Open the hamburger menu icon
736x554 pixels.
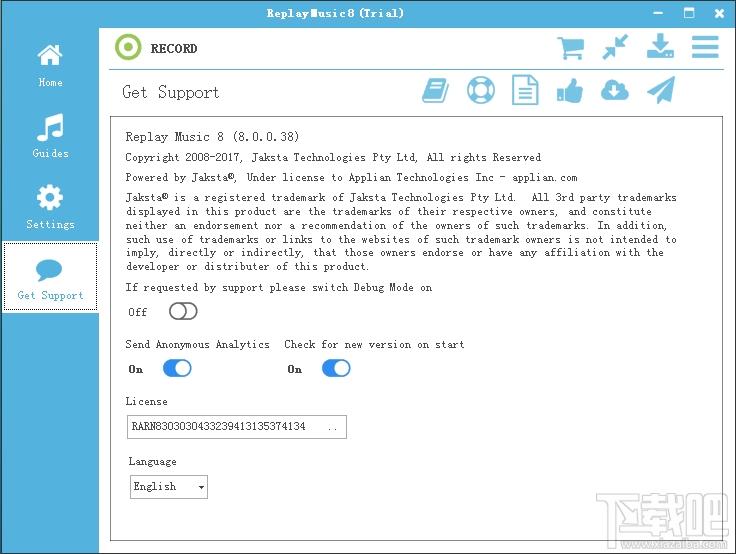[705, 46]
